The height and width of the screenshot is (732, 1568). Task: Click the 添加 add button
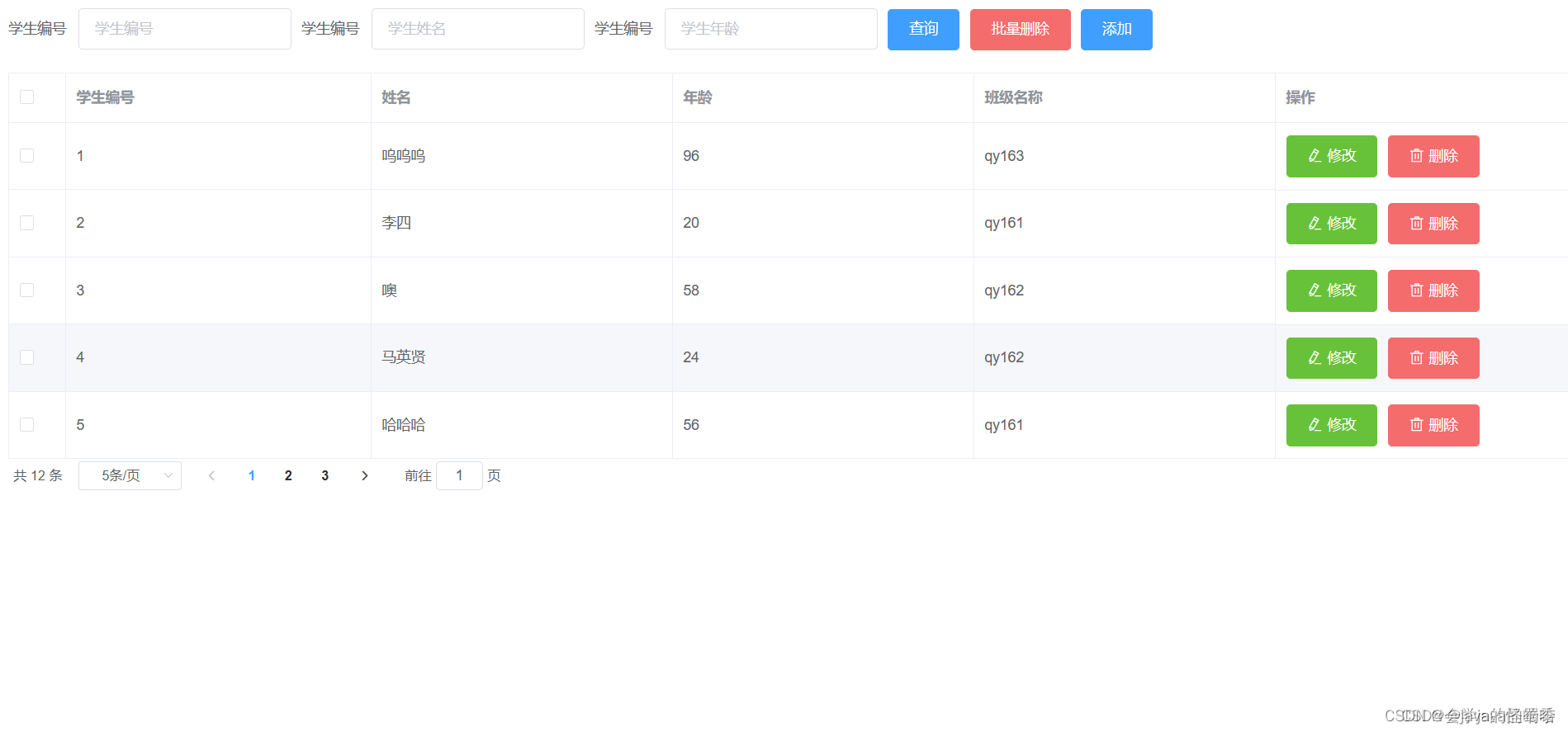1116,30
